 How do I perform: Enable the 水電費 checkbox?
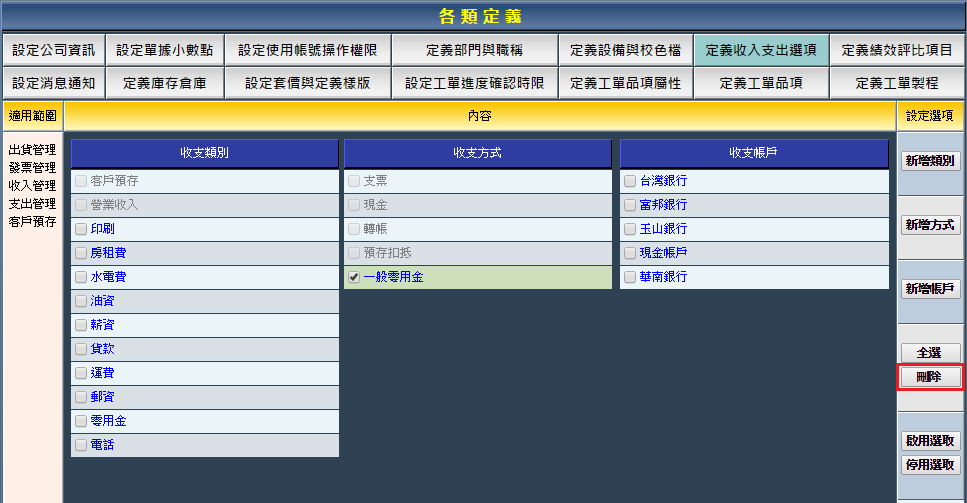[81, 277]
